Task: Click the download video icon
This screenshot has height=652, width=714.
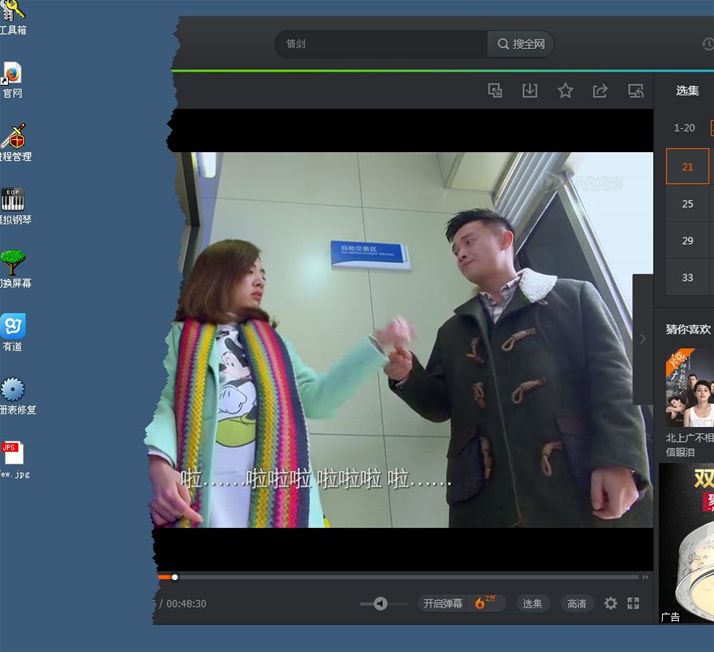Action: (x=530, y=91)
